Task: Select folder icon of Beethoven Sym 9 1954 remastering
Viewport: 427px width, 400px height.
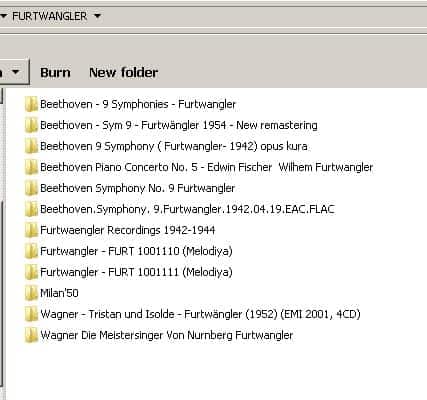Action: tap(31, 125)
